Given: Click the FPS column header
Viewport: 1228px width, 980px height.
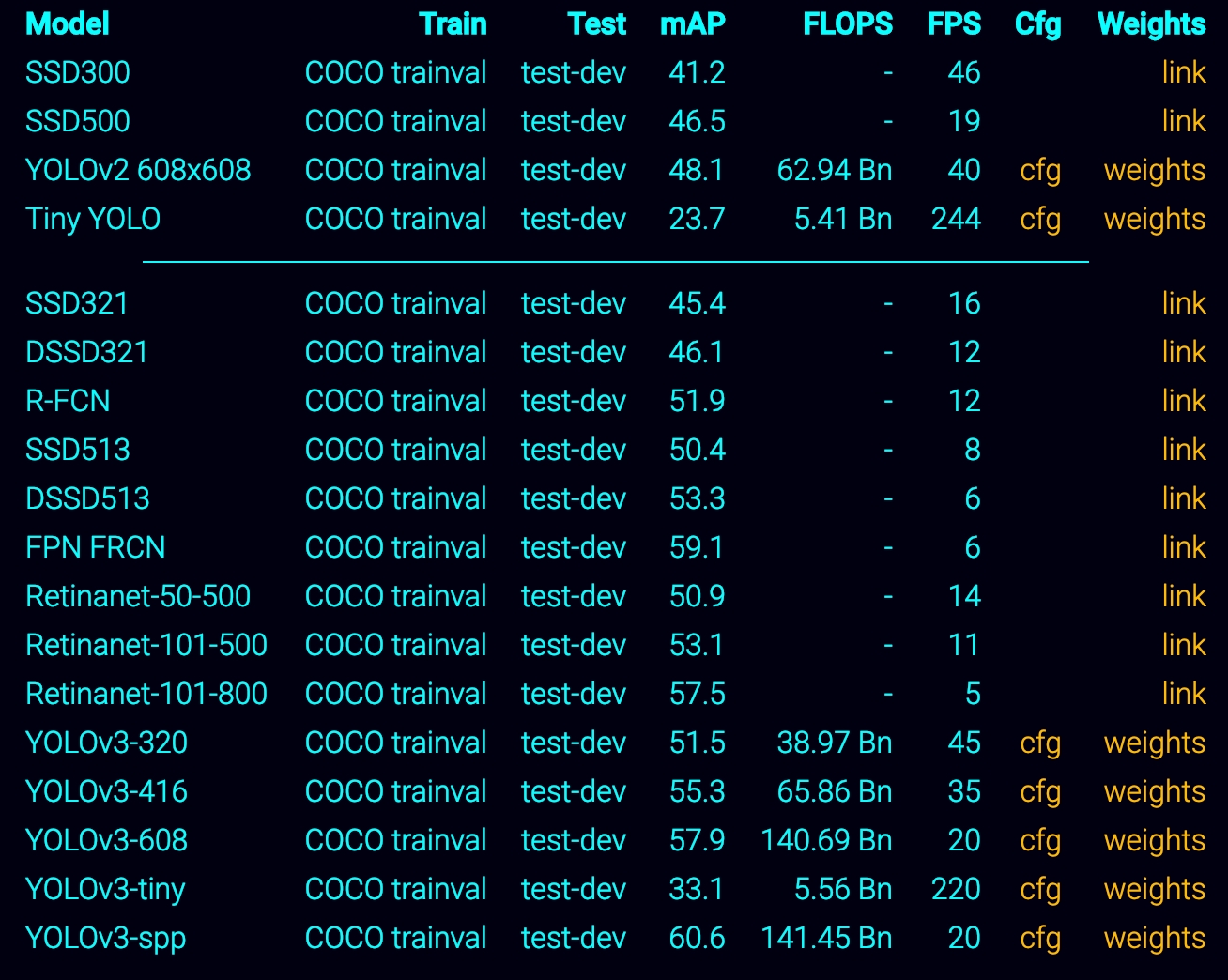Looking at the screenshot, I should point(954,24).
